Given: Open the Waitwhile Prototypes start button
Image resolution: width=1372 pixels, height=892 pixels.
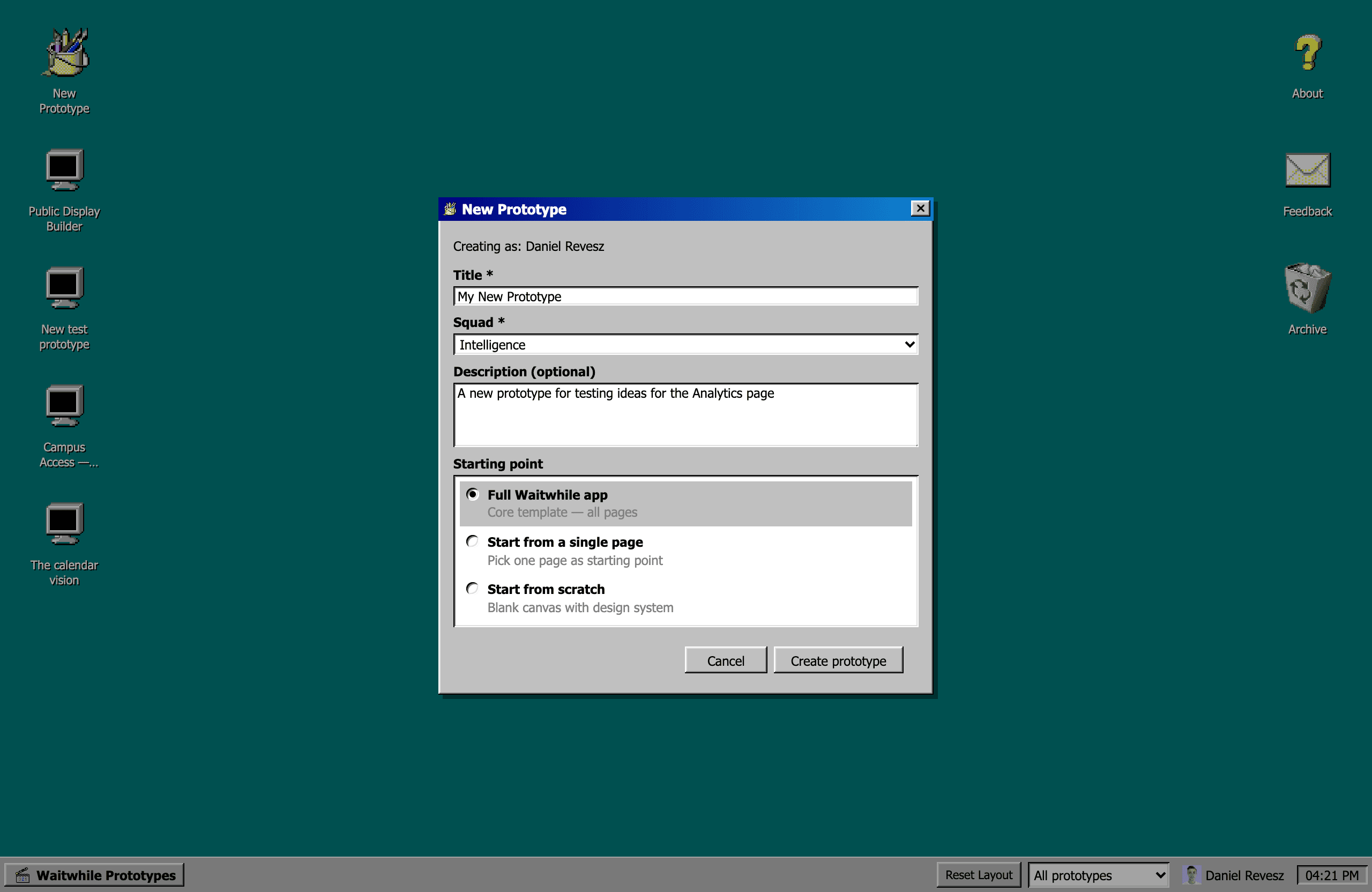Looking at the screenshot, I should click(94, 875).
